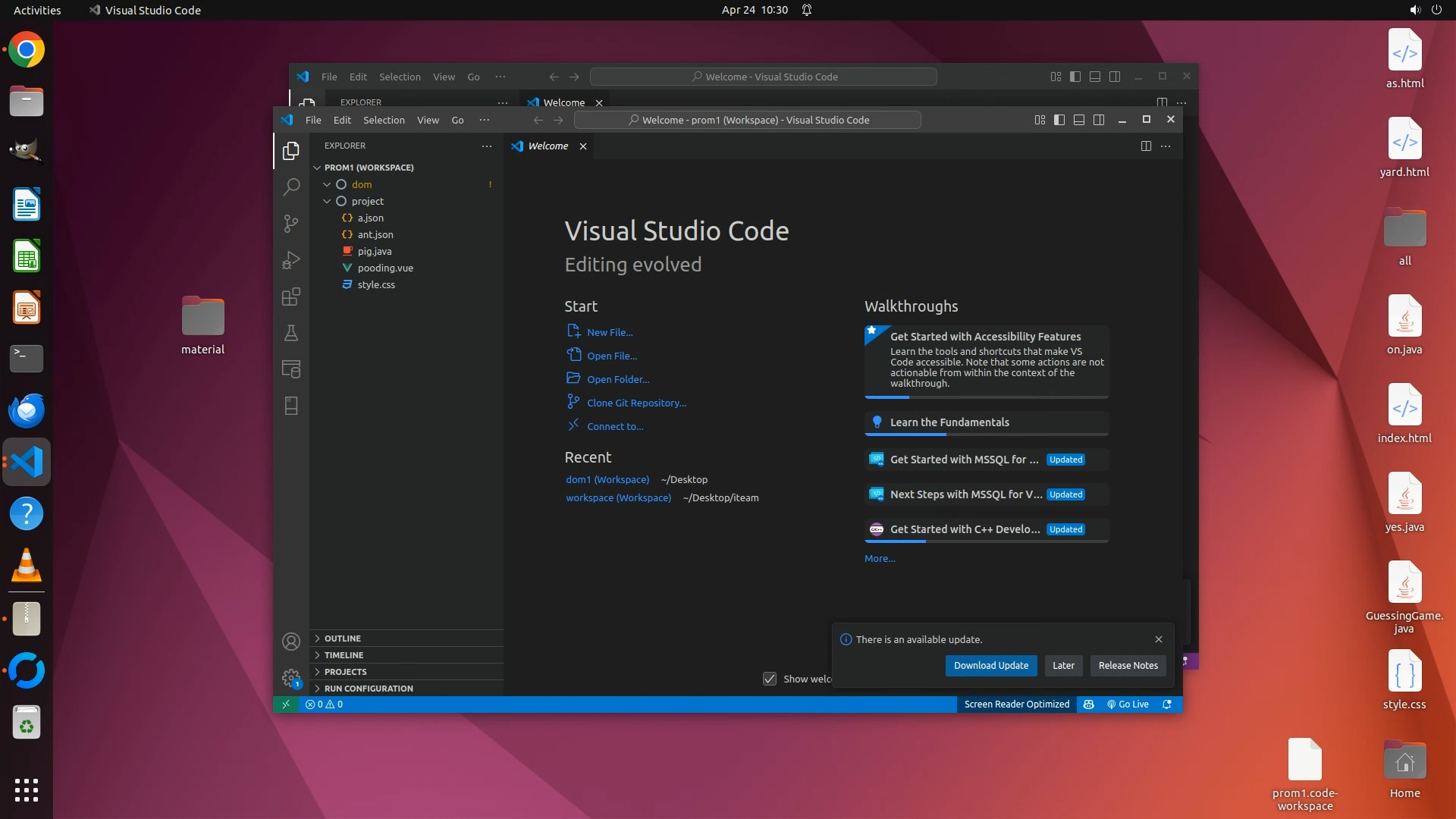
Task: Open pooding.vue file in Explorer
Action: click(x=385, y=268)
